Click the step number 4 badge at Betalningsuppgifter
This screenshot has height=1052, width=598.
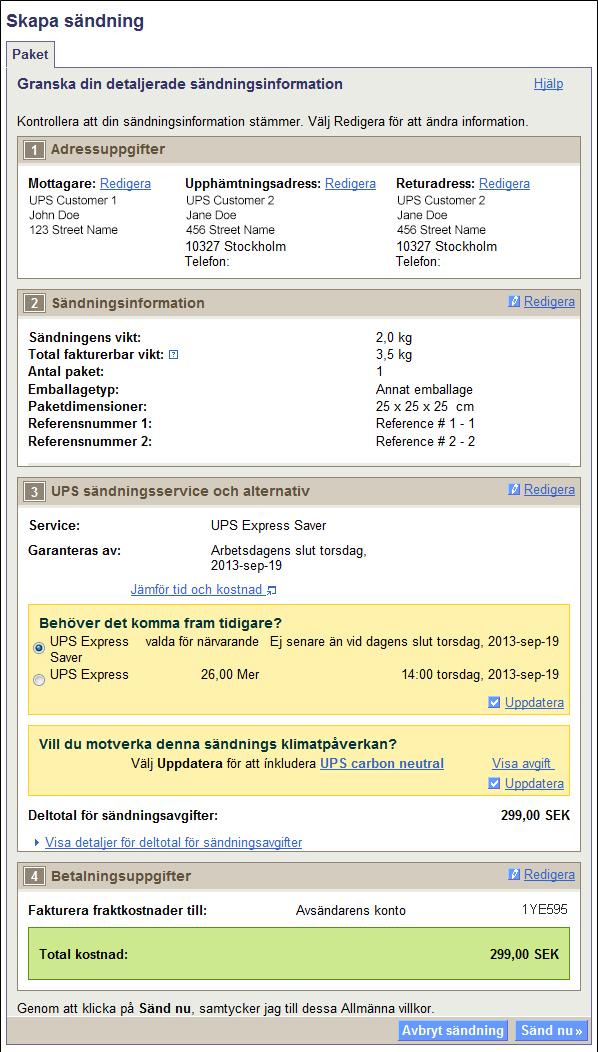tap(32, 876)
